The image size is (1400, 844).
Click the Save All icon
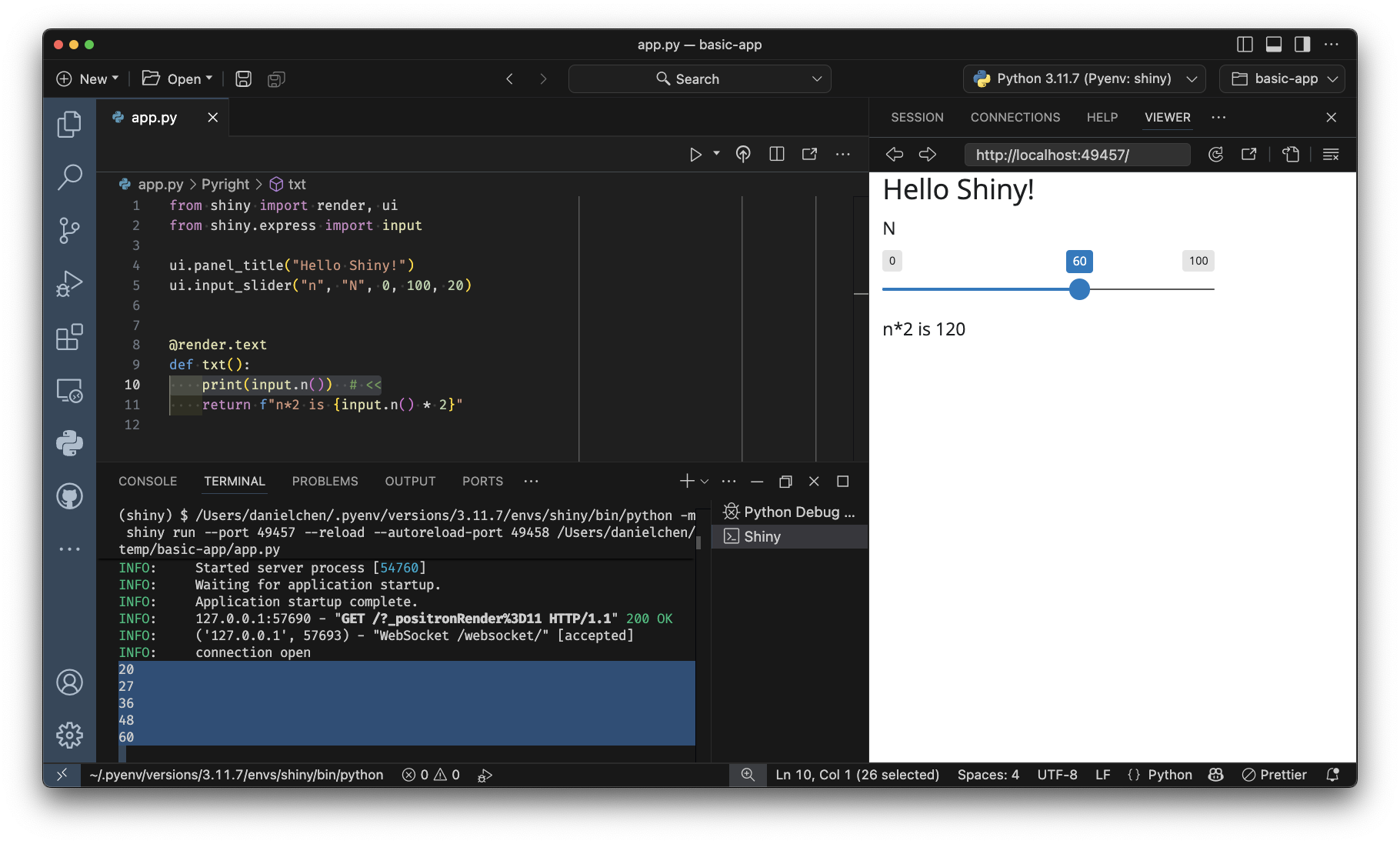tap(276, 78)
